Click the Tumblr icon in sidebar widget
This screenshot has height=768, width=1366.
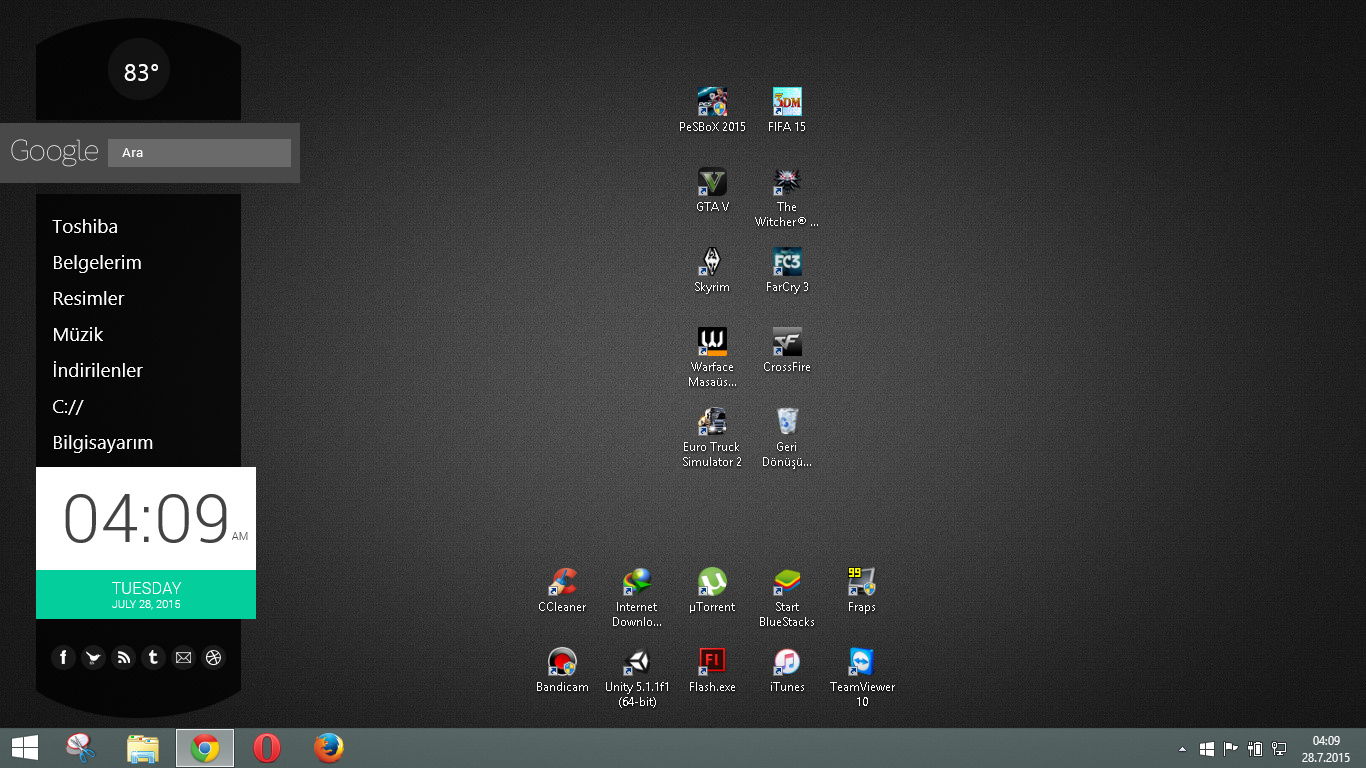tap(153, 657)
